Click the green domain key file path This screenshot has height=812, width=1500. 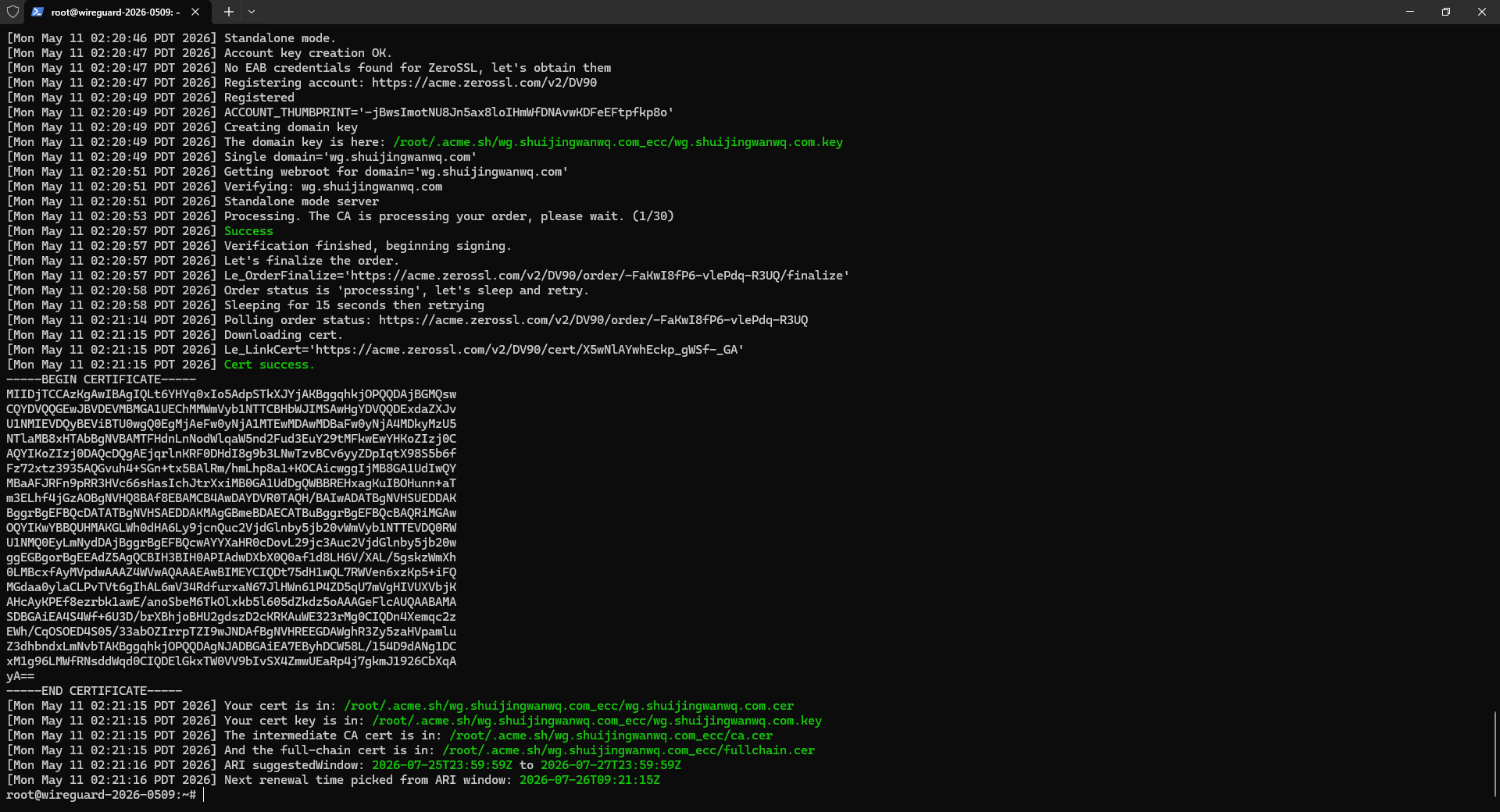point(618,142)
